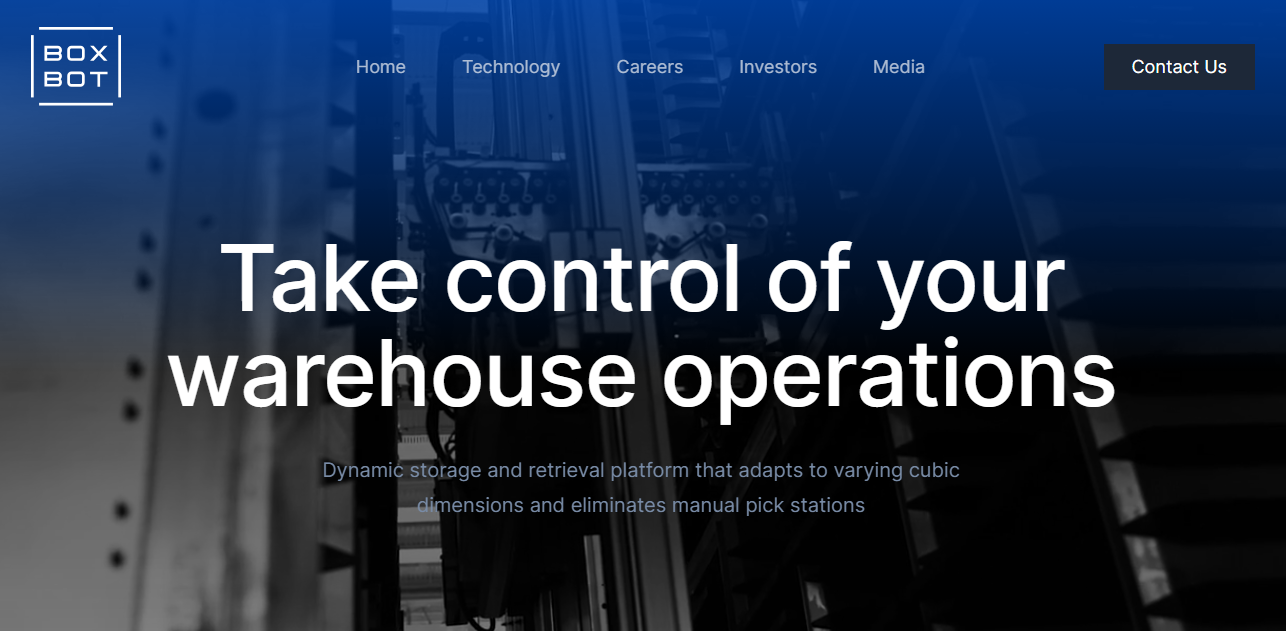Open the Technology nav item
This screenshot has width=1286, height=631.
[511, 67]
